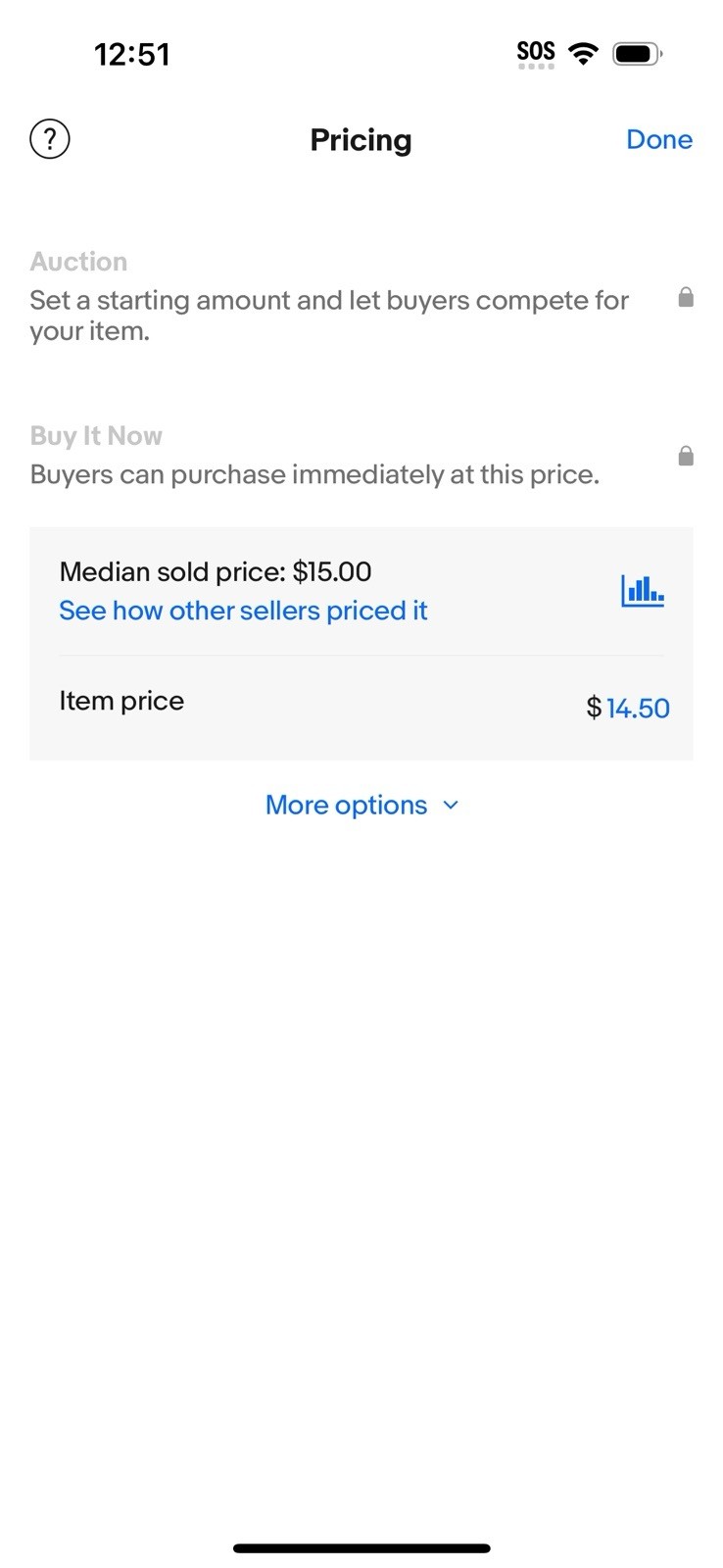This screenshot has height=1568, width=723.
Task: Tap Buy It Now description text
Action: pos(314,474)
